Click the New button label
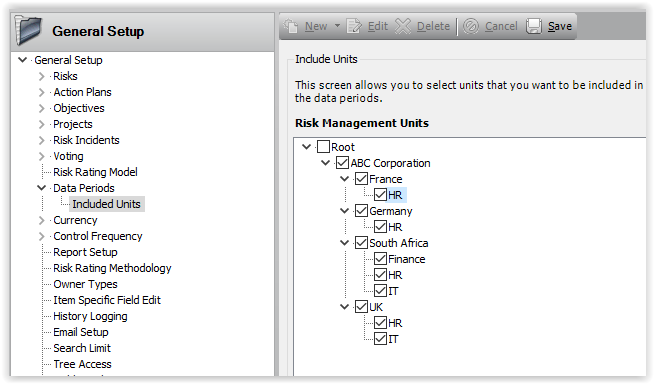 [316, 26]
